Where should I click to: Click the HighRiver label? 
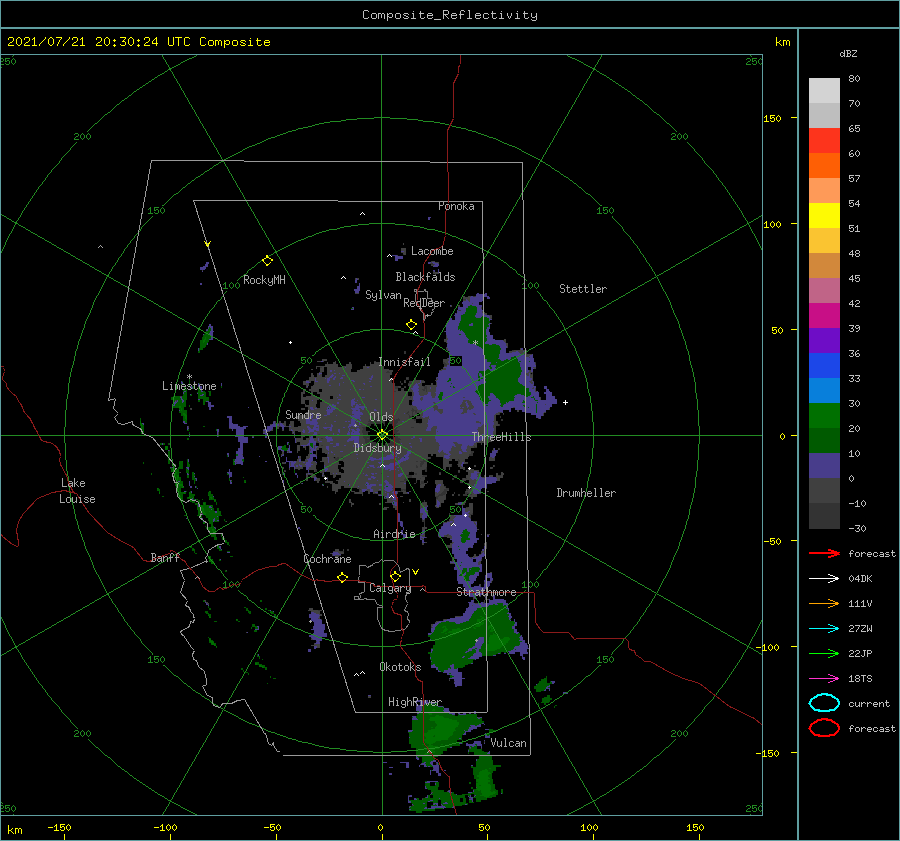click(x=415, y=702)
